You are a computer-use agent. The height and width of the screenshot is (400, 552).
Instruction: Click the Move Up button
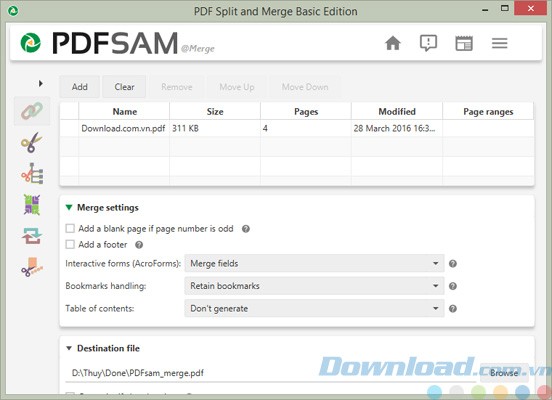(x=237, y=87)
